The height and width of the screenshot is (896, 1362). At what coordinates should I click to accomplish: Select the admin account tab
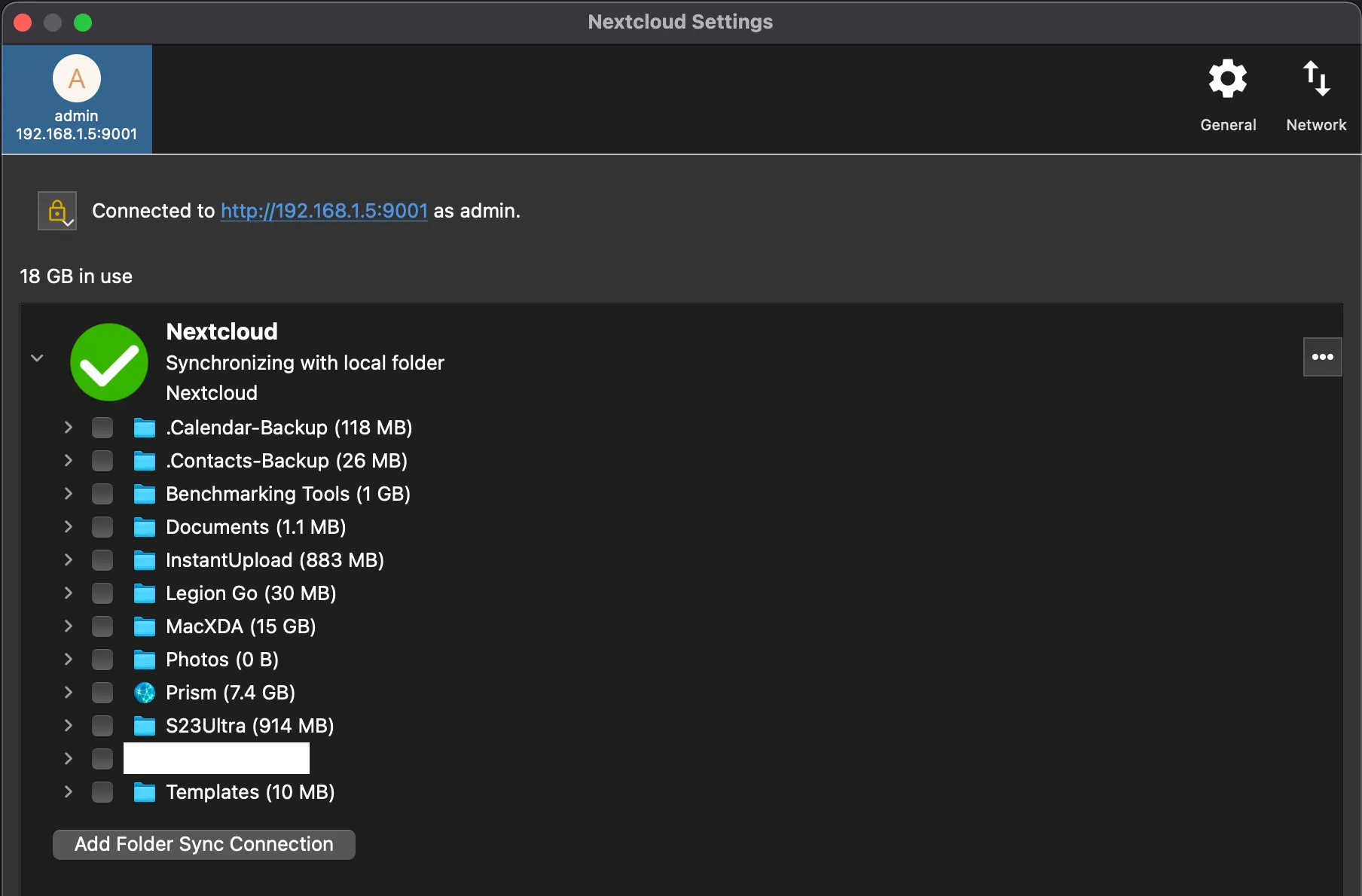click(x=77, y=99)
